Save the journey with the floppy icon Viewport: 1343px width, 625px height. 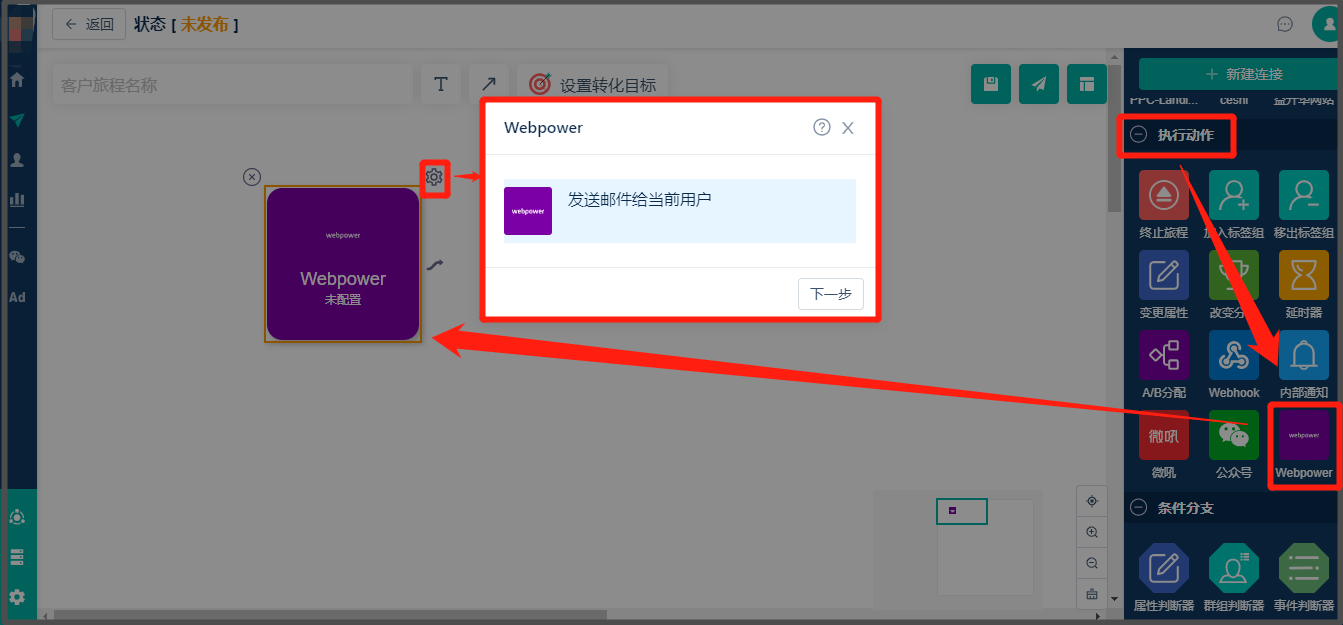991,84
